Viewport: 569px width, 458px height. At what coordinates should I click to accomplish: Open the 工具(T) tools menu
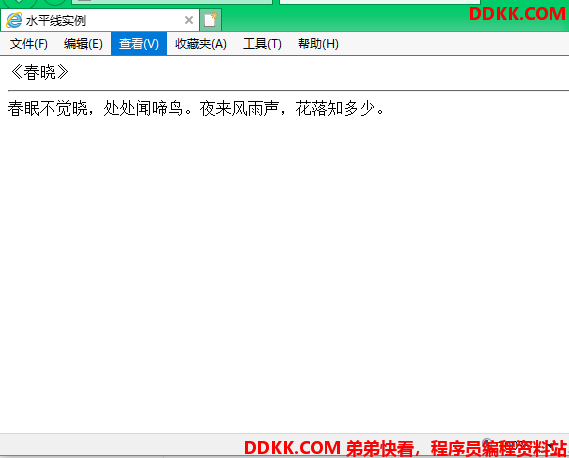262,44
